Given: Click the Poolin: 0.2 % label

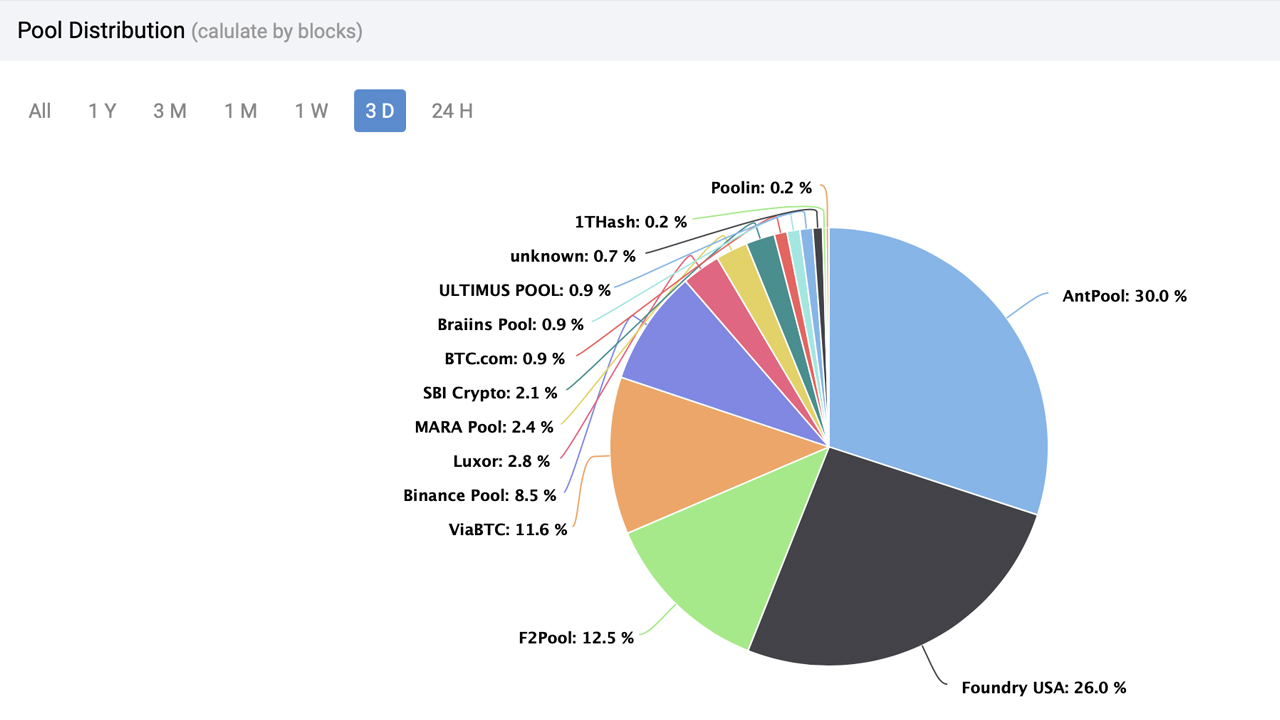Looking at the screenshot, I should pos(761,187).
